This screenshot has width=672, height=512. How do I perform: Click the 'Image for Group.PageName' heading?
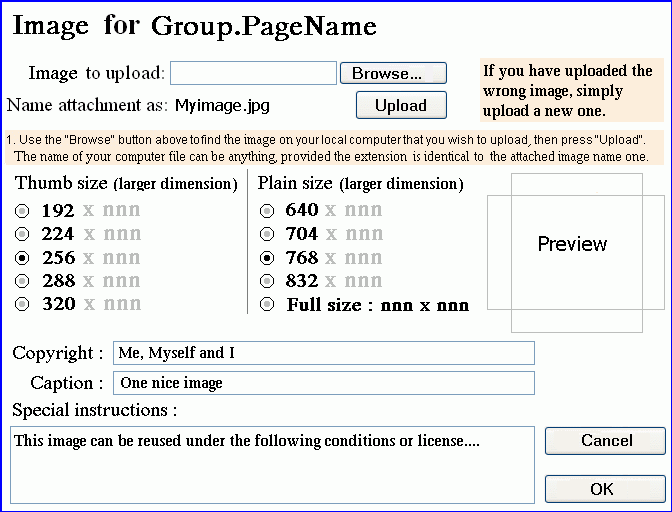click(195, 26)
